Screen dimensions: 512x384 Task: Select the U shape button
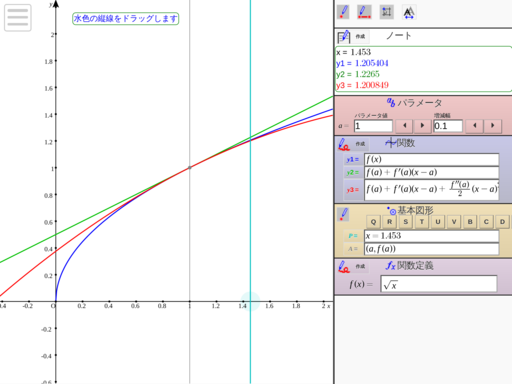pos(438,222)
